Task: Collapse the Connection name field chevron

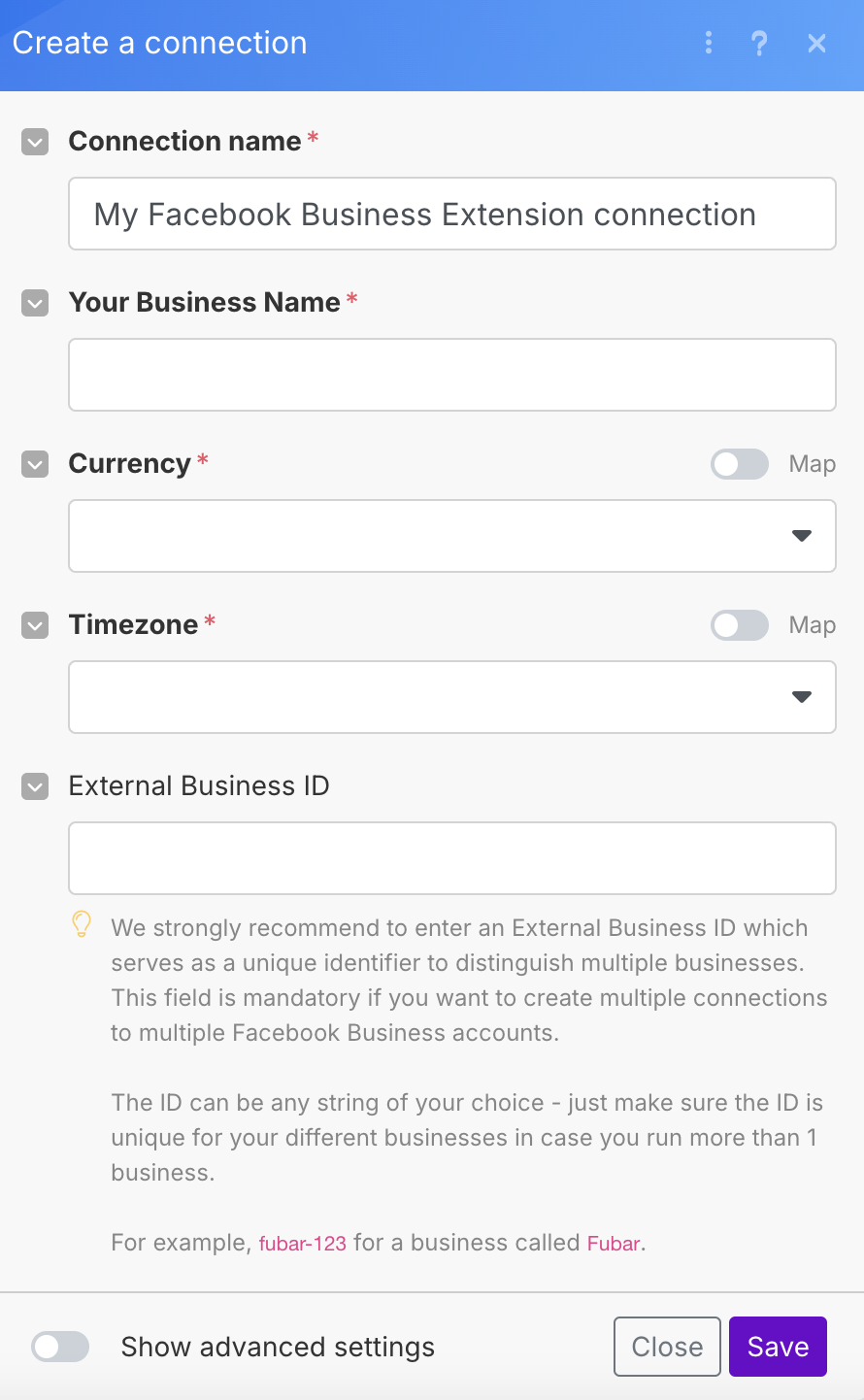Action: tap(35, 142)
